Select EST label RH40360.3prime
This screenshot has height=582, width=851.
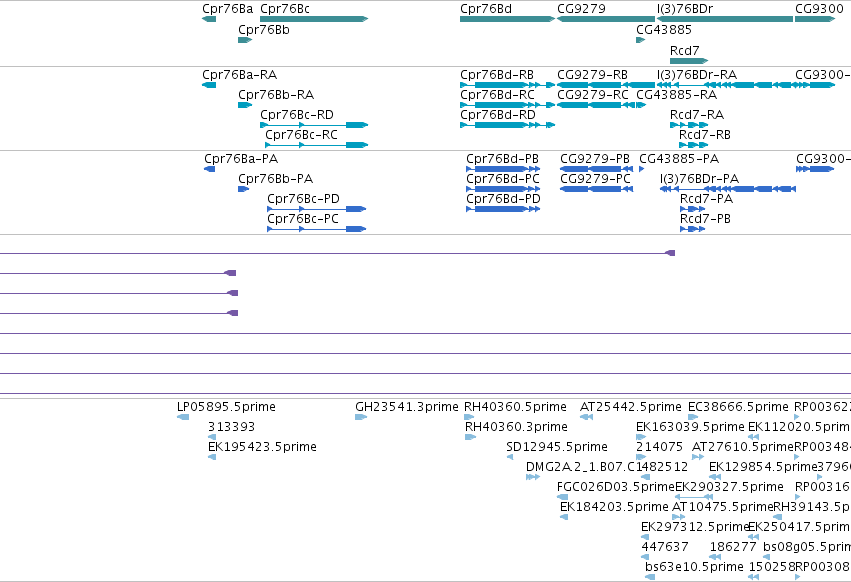click(516, 427)
